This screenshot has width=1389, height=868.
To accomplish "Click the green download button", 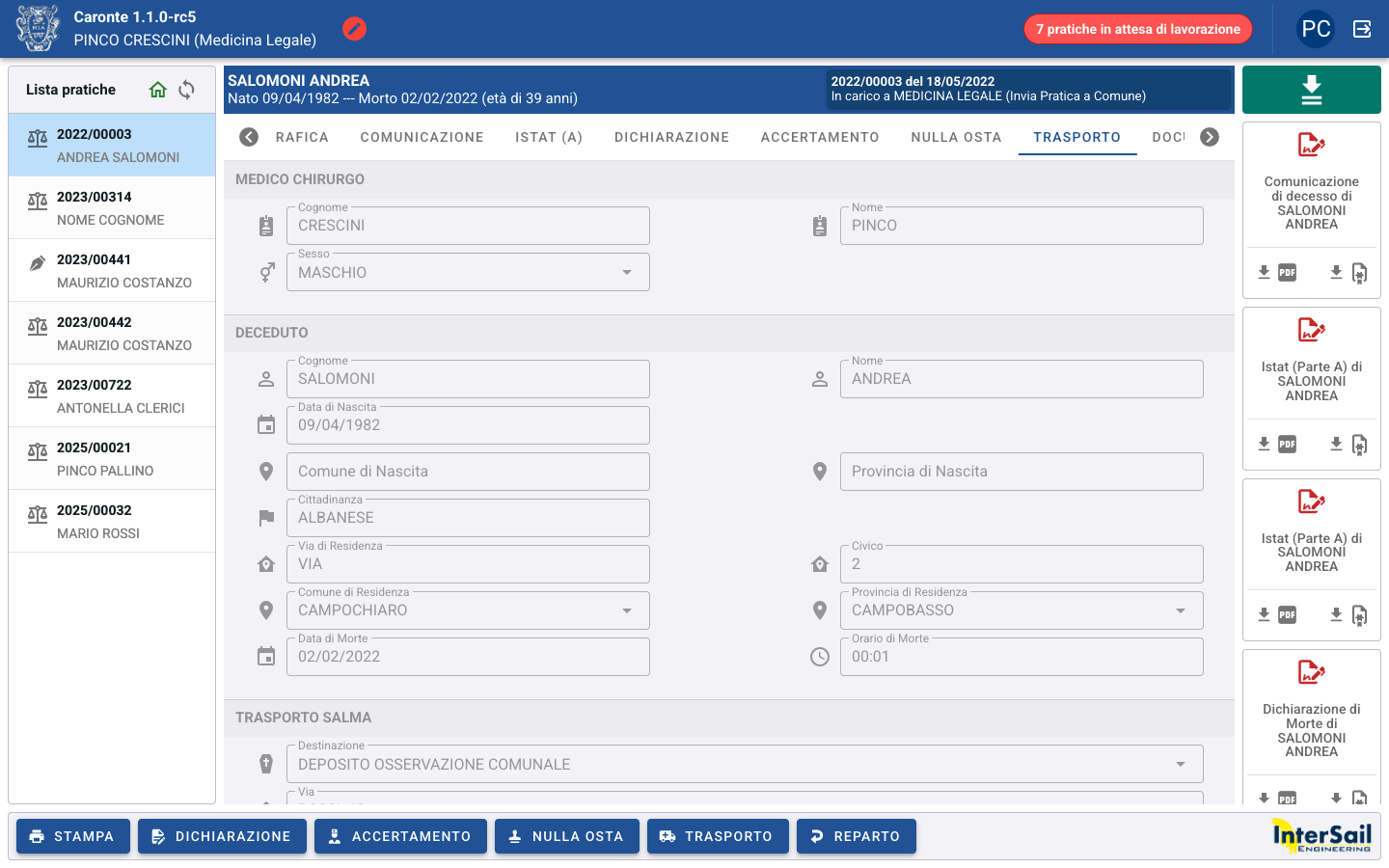I will tap(1312, 90).
